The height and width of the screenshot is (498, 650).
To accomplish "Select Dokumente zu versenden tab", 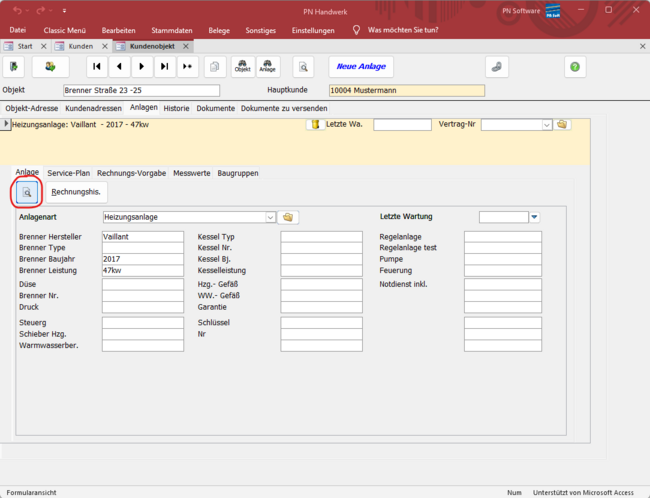I will (x=284, y=108).
